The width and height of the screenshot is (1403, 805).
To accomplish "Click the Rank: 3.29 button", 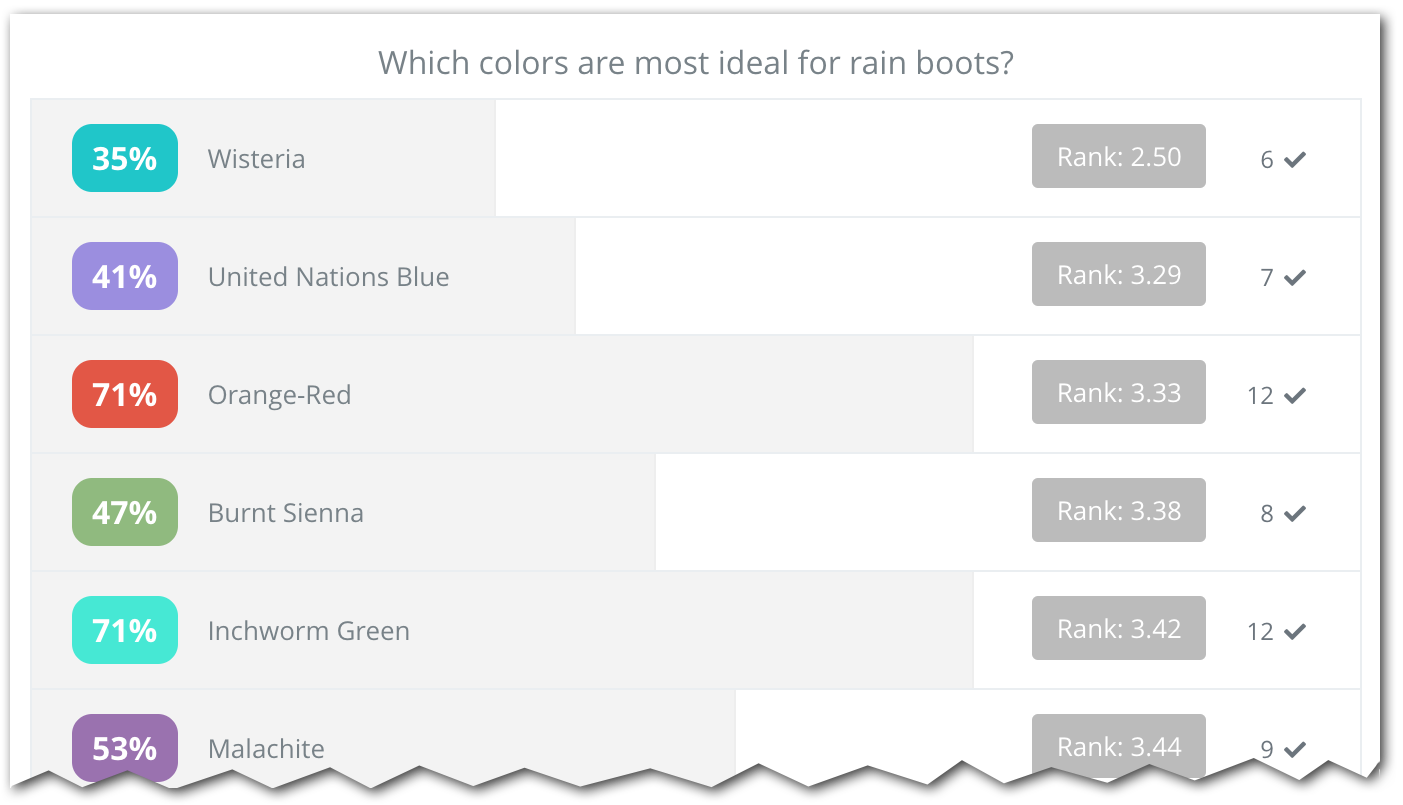I will tap(1118, 274).
